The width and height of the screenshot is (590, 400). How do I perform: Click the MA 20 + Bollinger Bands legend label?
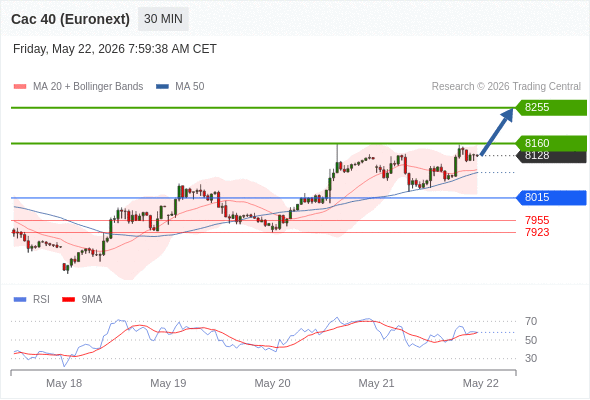pos(88,87)
